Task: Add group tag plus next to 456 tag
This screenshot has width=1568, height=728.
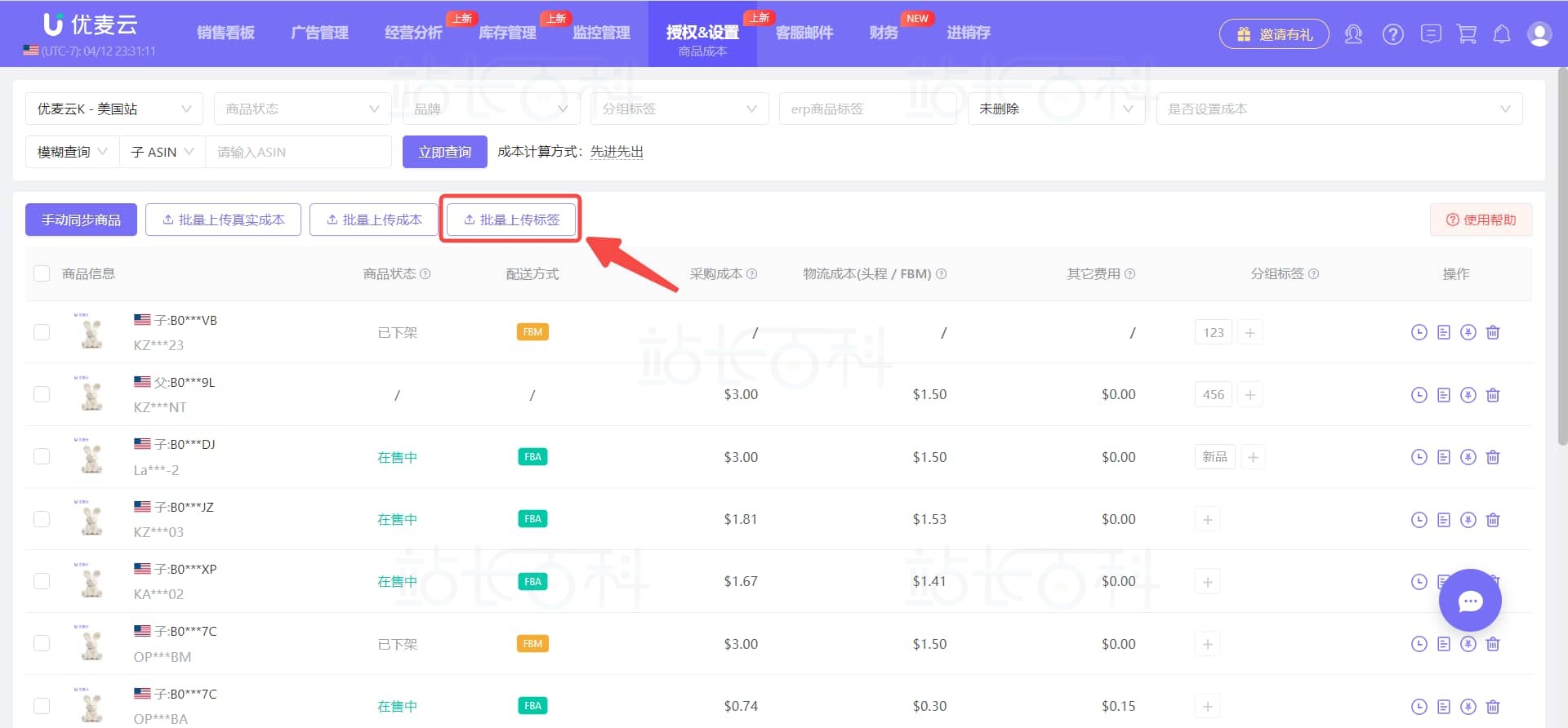Action: tap(1249, 395)
